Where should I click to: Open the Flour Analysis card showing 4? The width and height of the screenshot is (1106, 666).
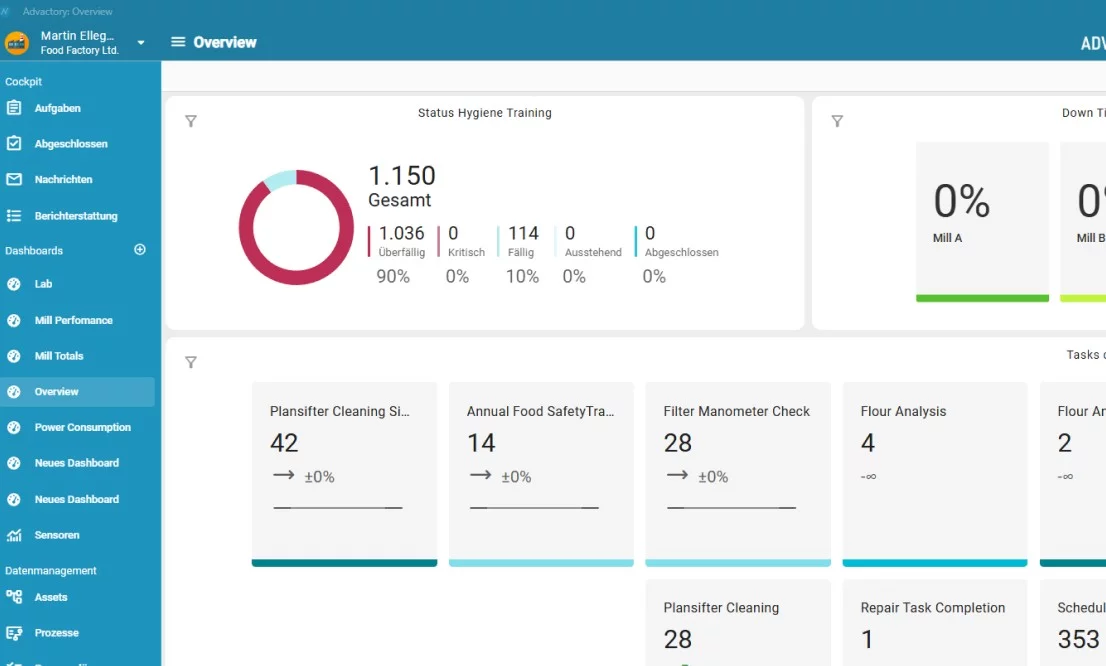click(x=935, y=474)
